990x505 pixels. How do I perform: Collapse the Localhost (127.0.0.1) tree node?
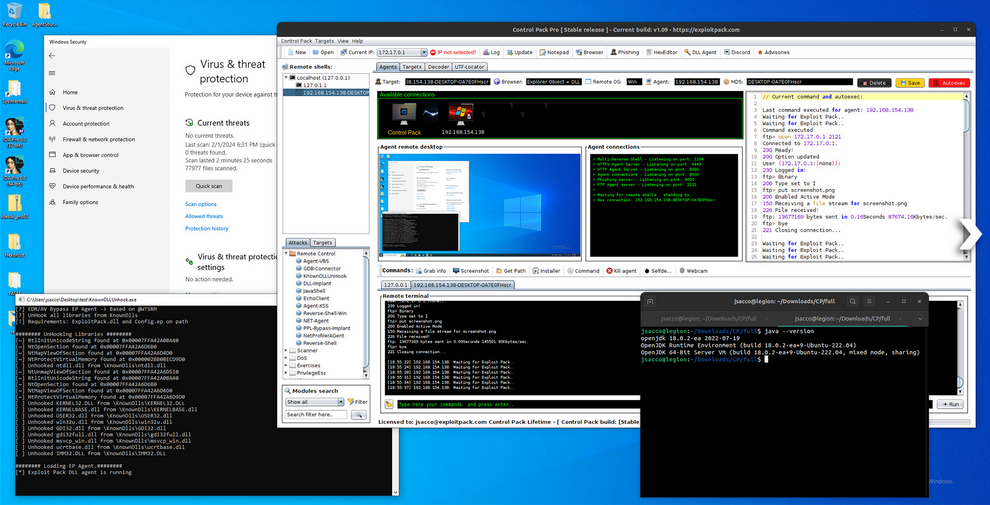(286, 77)
